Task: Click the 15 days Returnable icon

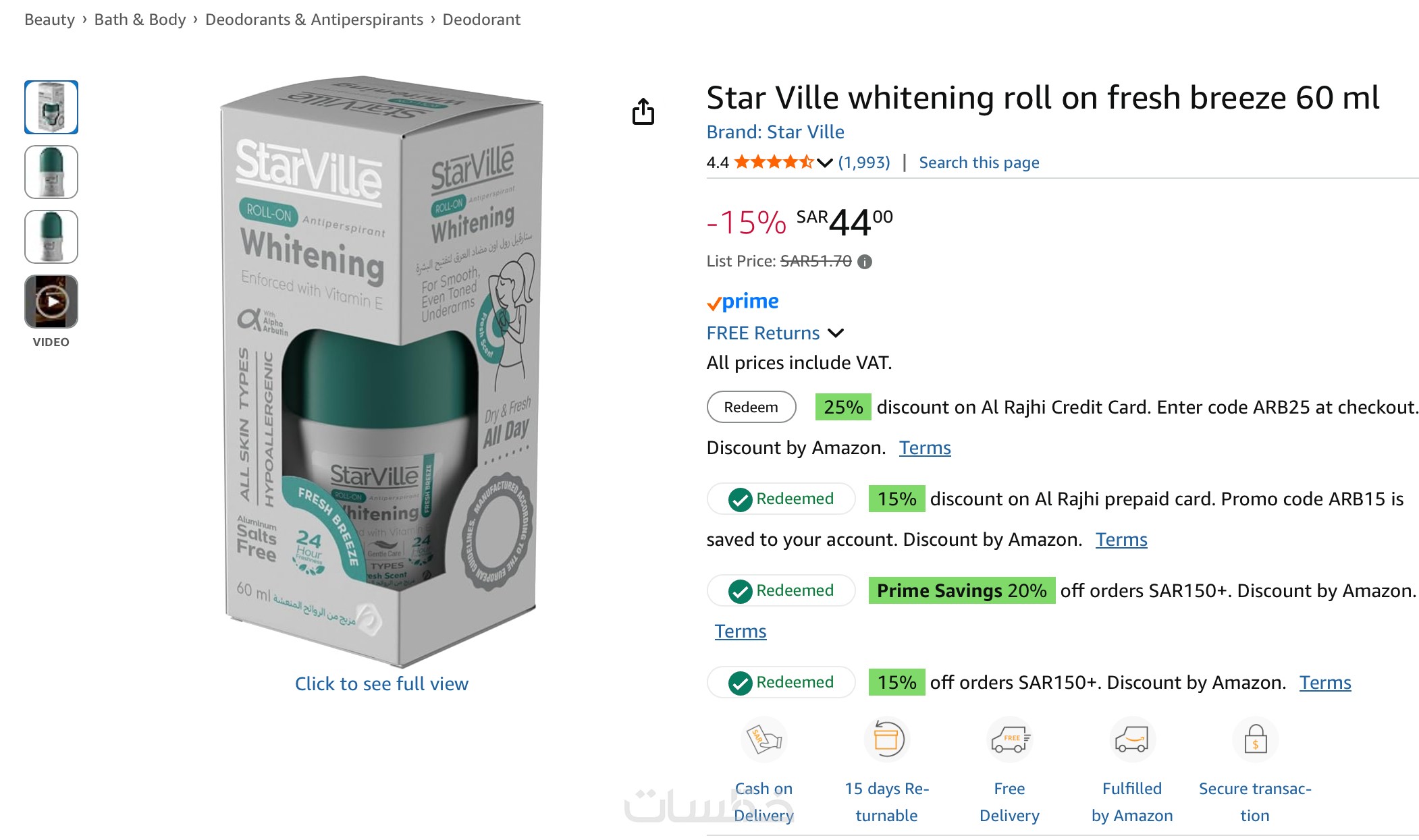Action: tap(886, 739)
